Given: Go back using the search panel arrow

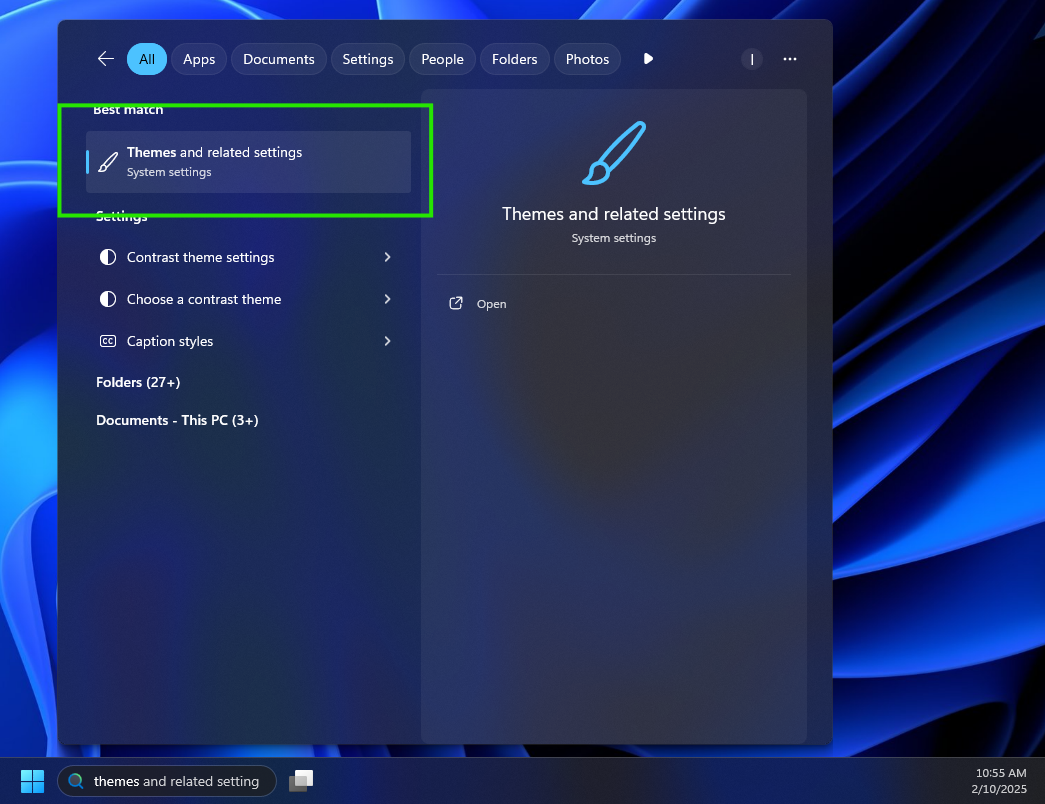Looking at the screenshot, I should (x=106, y=59).
